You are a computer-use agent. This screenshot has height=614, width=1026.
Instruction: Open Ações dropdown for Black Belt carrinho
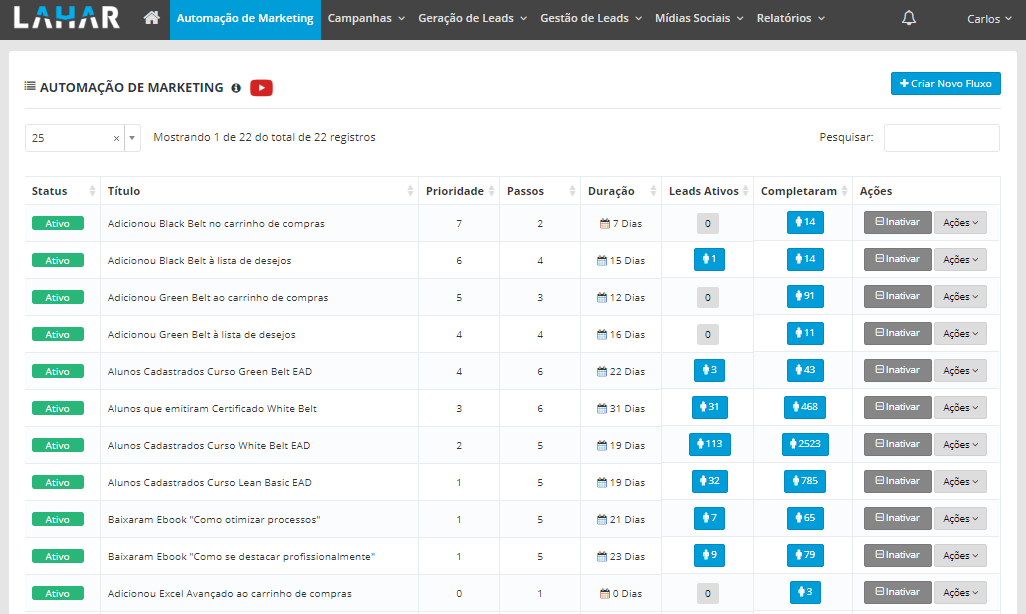[960, 223]
